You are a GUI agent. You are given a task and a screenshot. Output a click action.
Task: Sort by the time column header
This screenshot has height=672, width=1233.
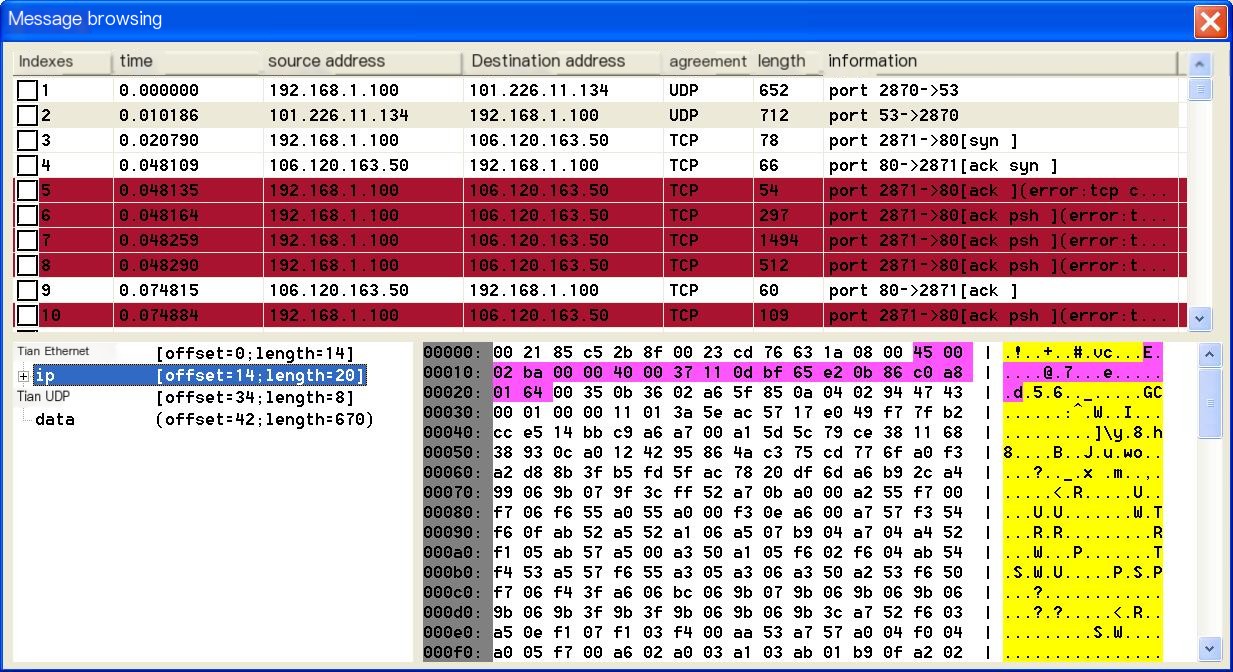(187, 61)
